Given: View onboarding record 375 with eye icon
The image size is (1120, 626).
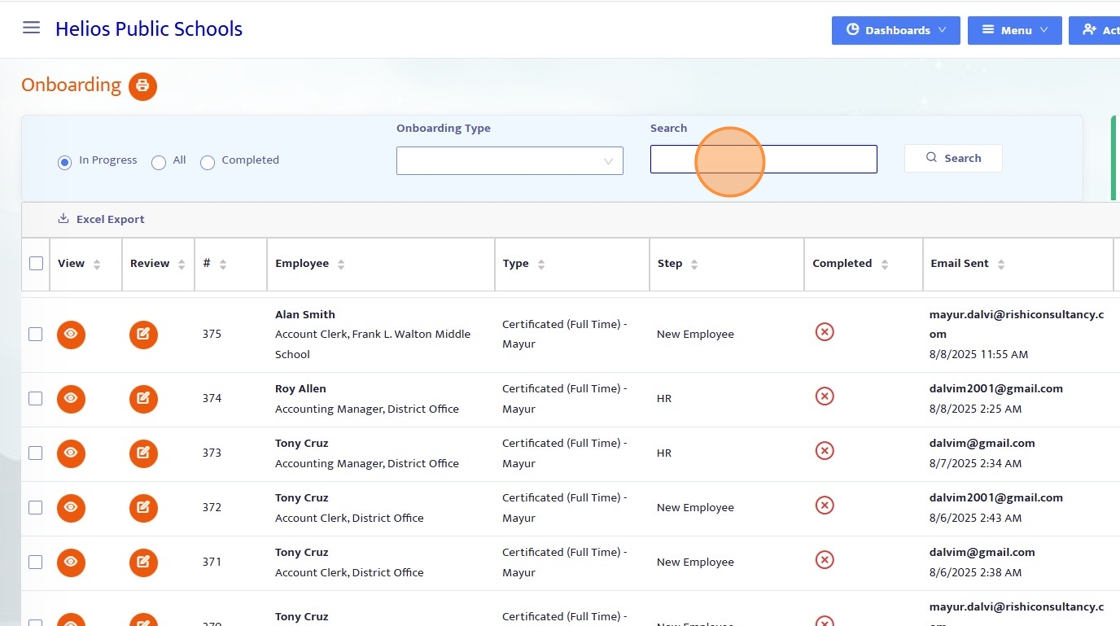Looking at the screenshot, I should (71, 334).
